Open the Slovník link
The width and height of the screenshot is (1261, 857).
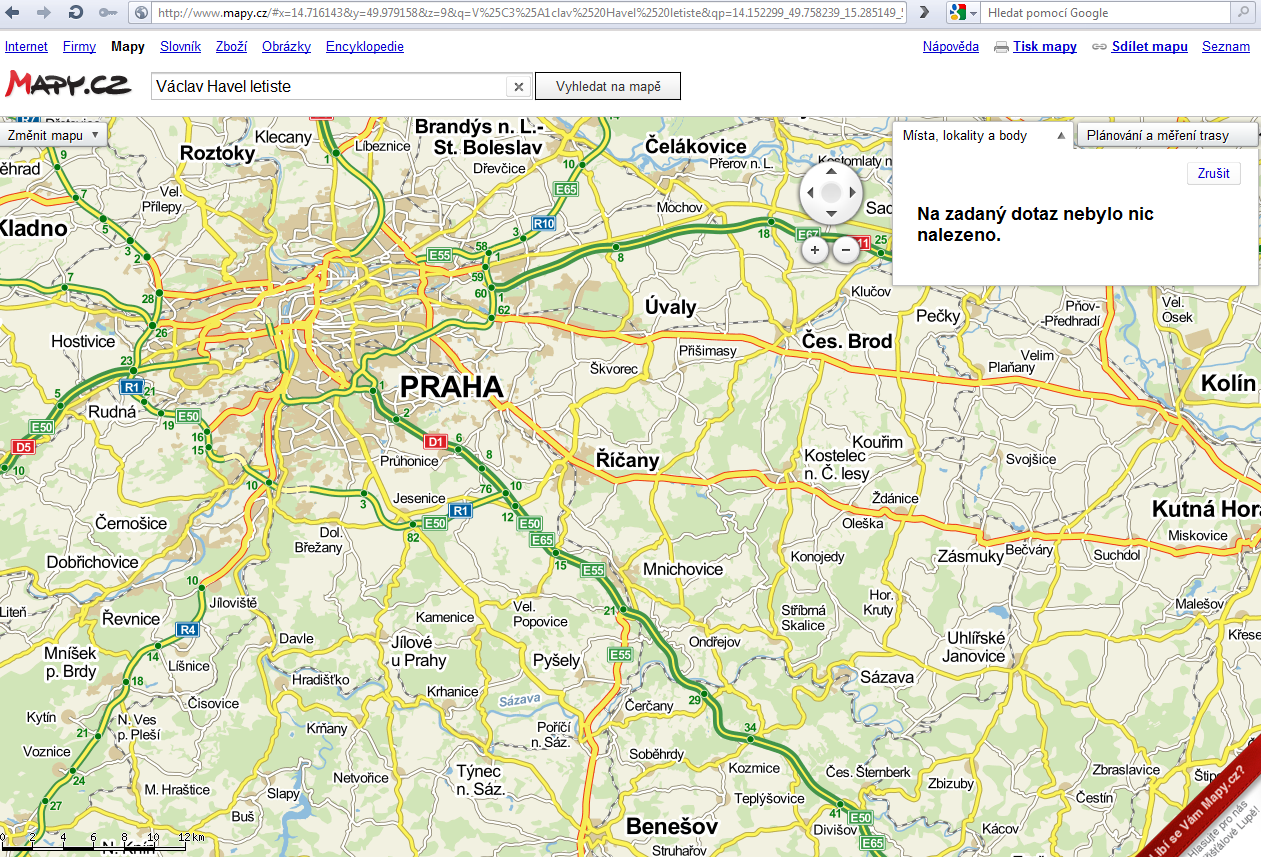[180, 47]
